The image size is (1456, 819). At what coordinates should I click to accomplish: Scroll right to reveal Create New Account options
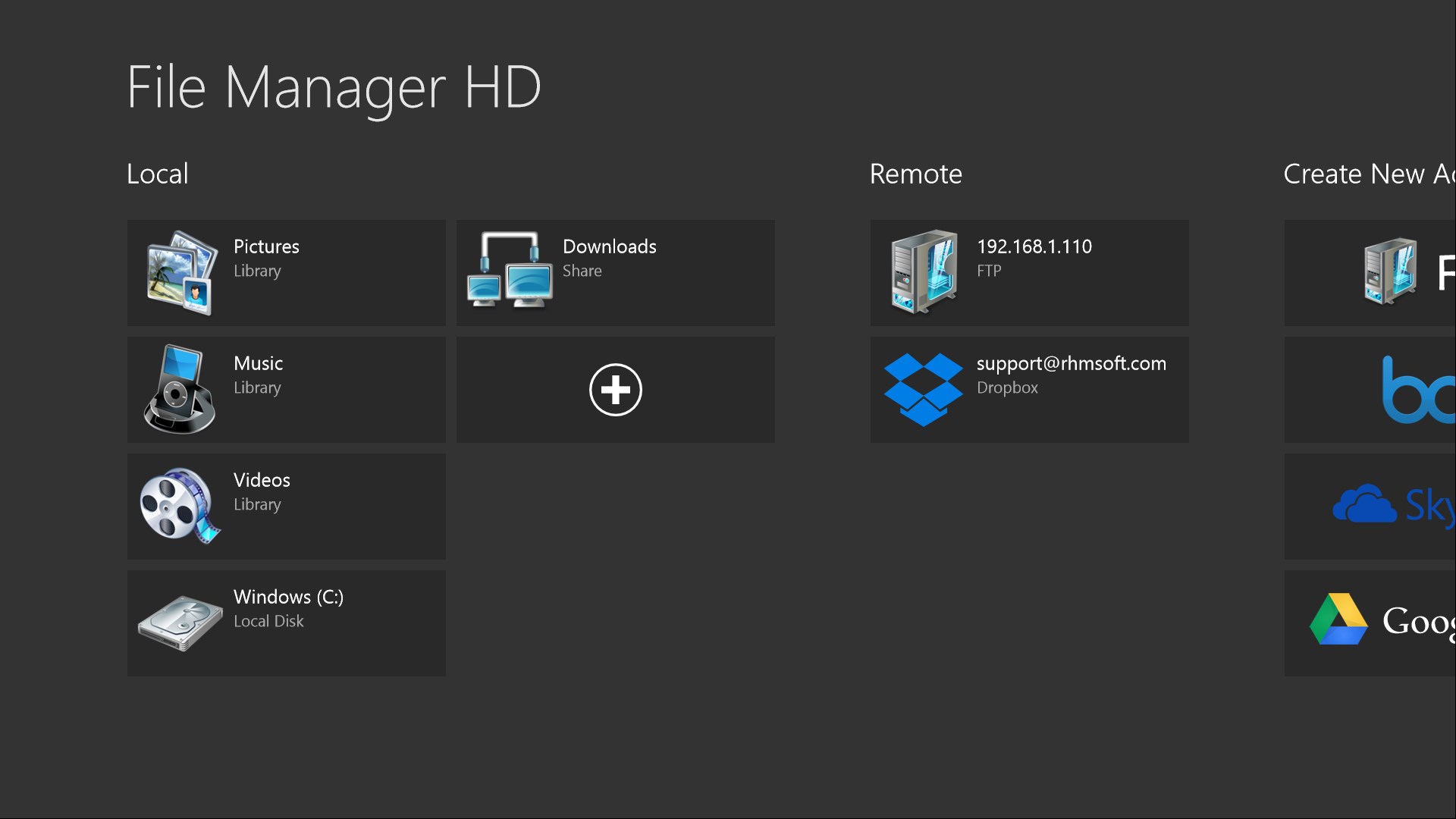(1370, 172)
